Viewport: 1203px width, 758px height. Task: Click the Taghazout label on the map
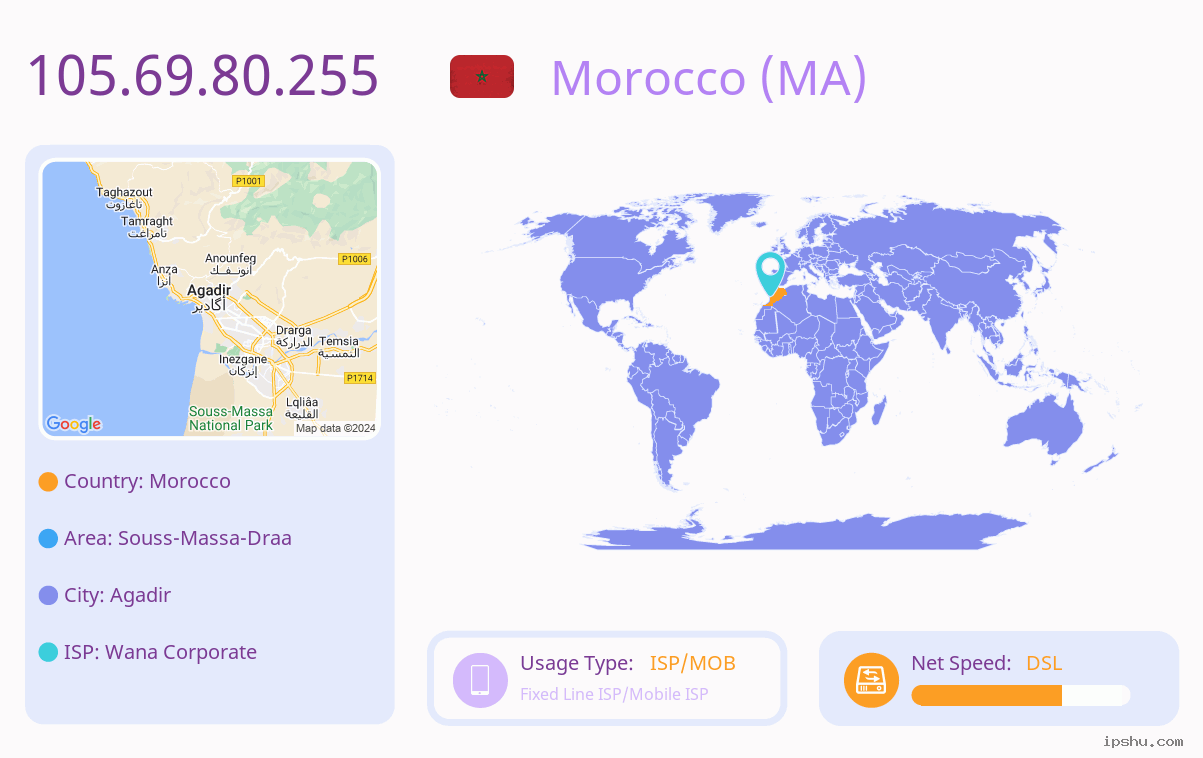[x=124, y=192]
